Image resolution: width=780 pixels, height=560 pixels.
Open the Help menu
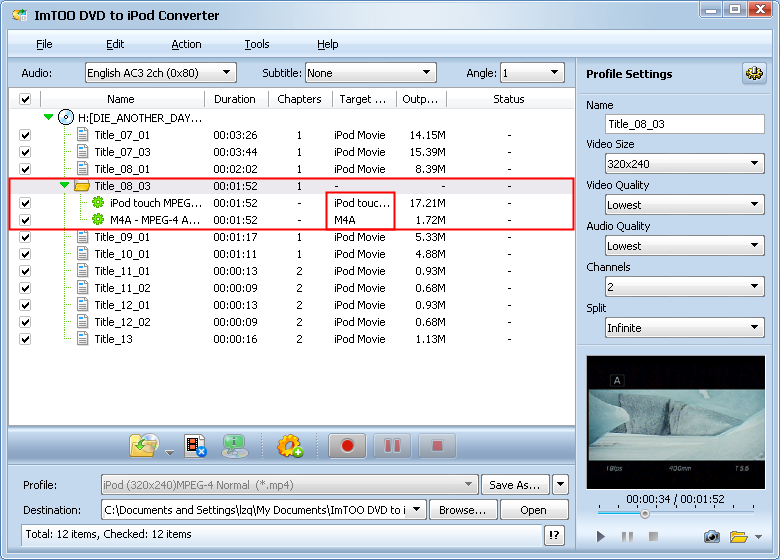click(327, 44)
